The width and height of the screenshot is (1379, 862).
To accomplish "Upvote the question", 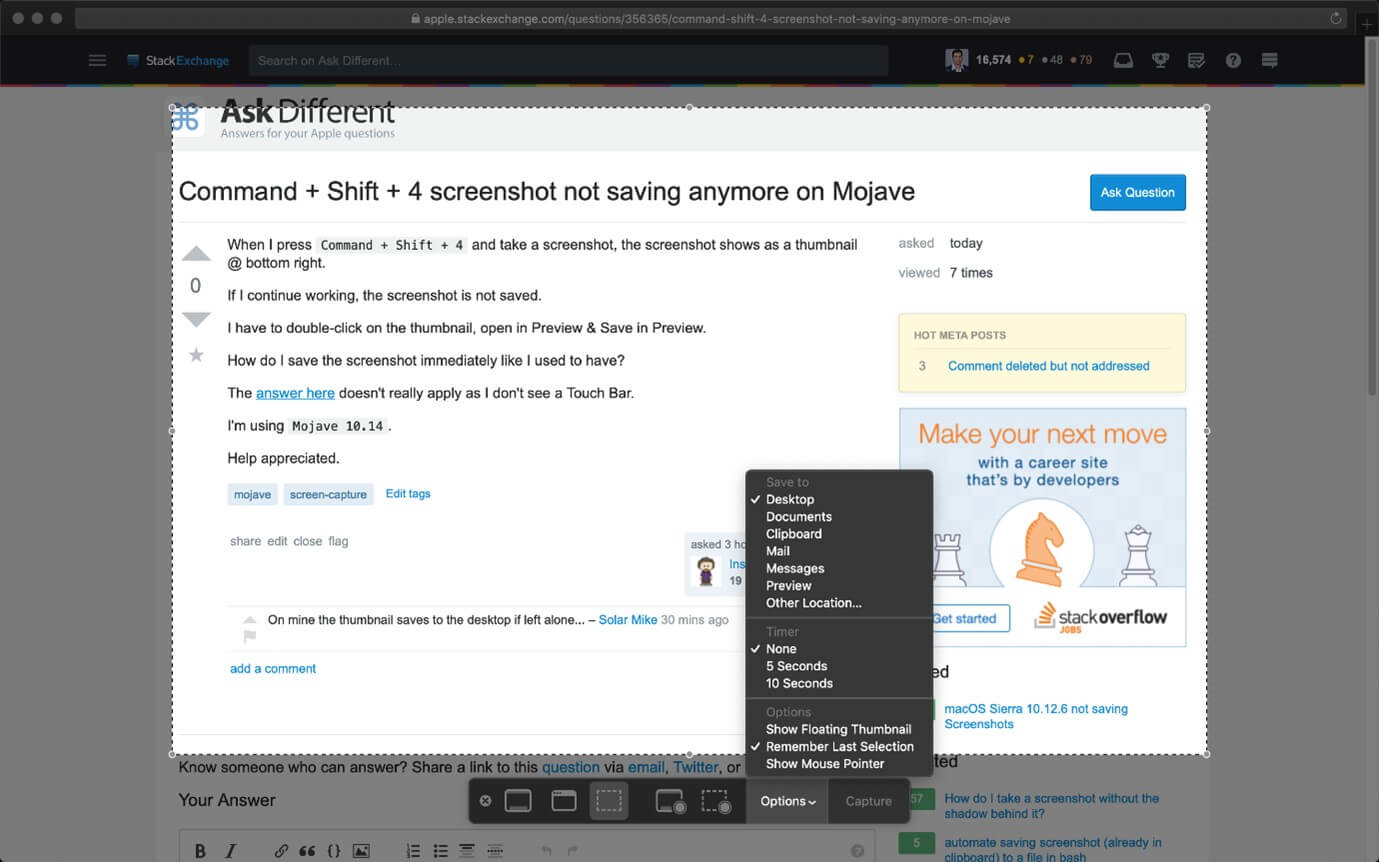I will pyautogui.click(x=196, y=254).
